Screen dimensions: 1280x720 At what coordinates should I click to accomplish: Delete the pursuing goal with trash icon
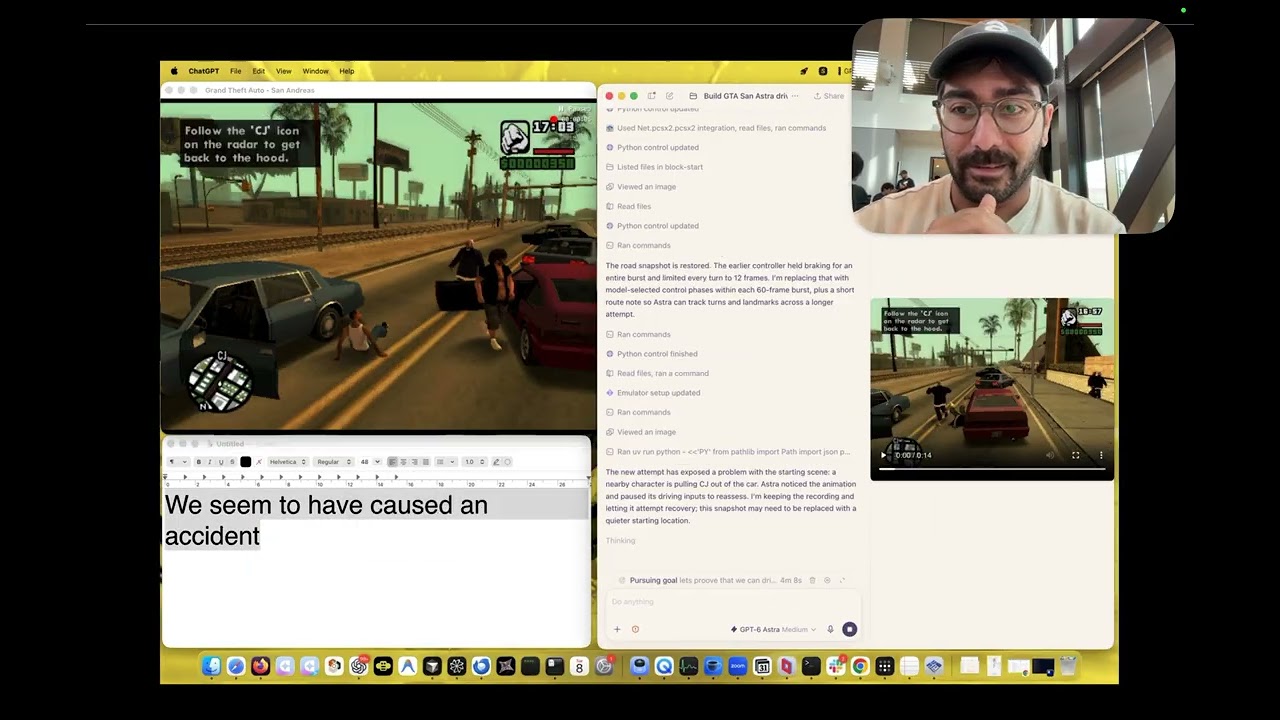coord(812,581)
